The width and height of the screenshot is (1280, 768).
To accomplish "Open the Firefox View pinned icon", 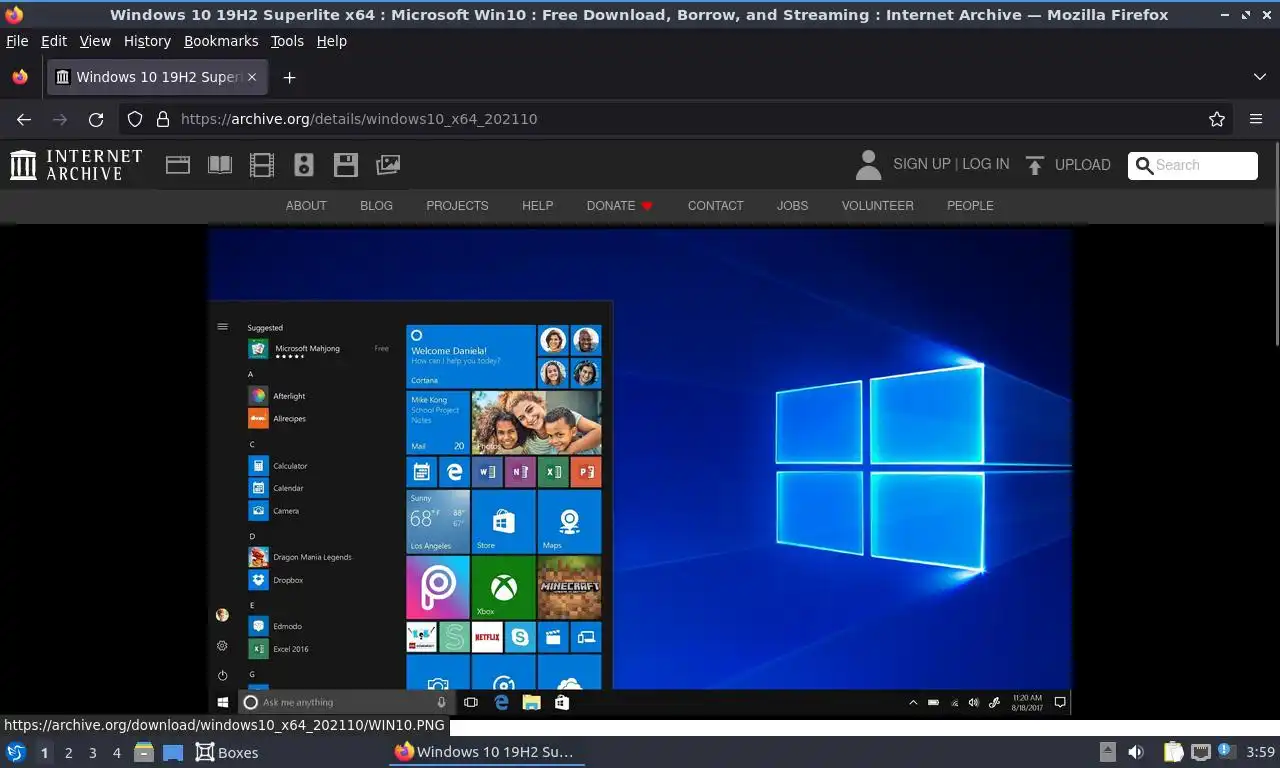I will 20,77.
